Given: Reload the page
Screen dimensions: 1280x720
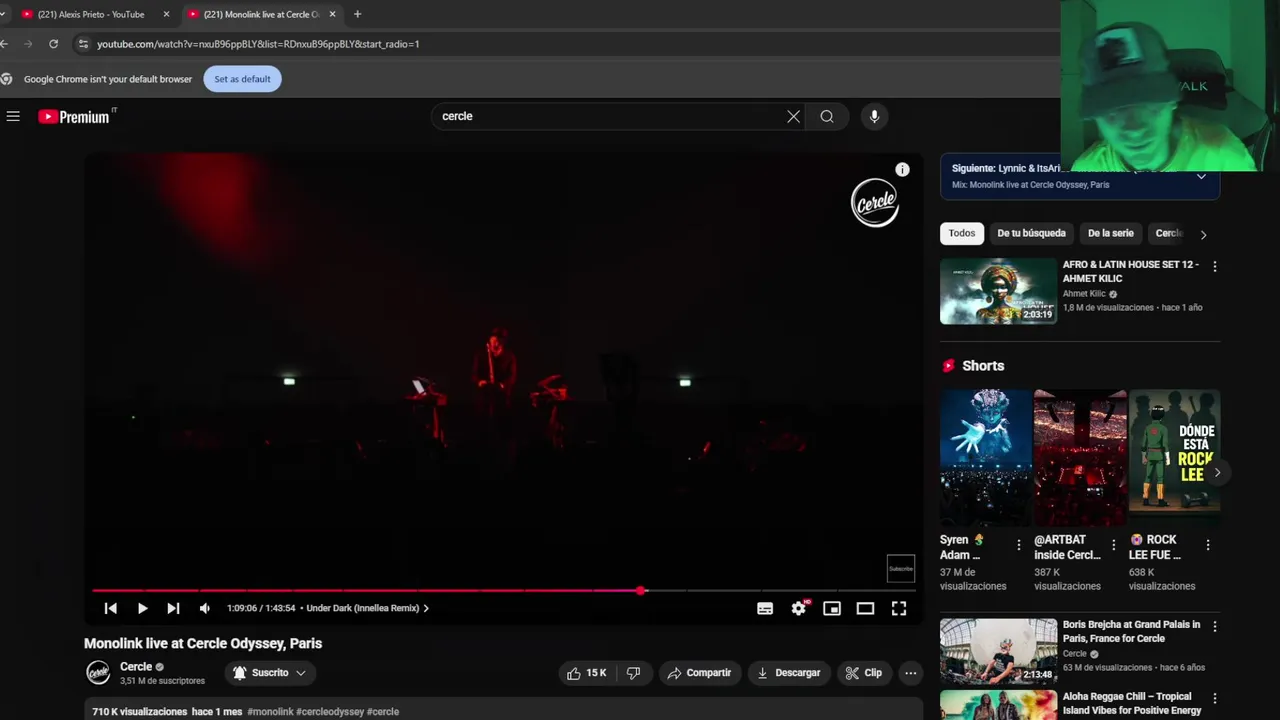Looking at the screenshot, I should coord(53,44).
